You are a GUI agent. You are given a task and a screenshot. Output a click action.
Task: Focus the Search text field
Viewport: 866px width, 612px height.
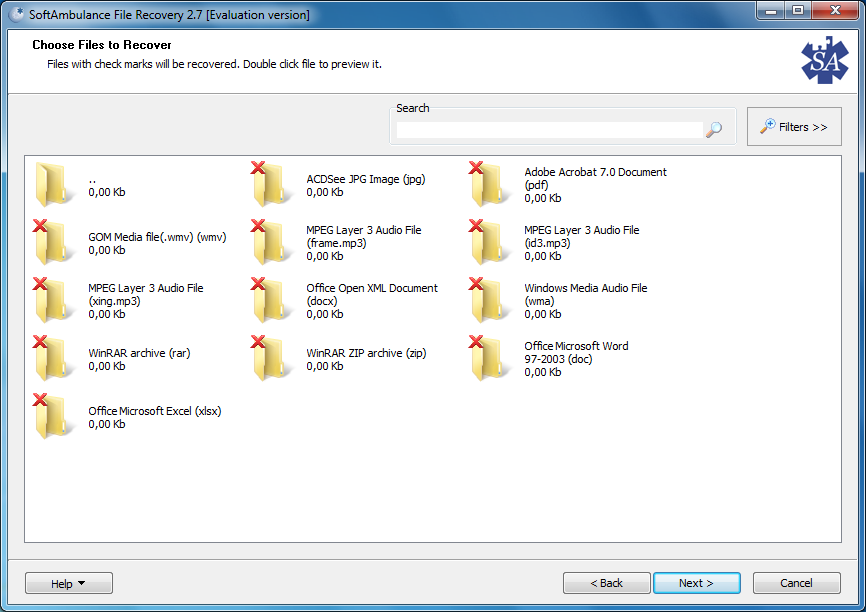[x=550, y=130]
